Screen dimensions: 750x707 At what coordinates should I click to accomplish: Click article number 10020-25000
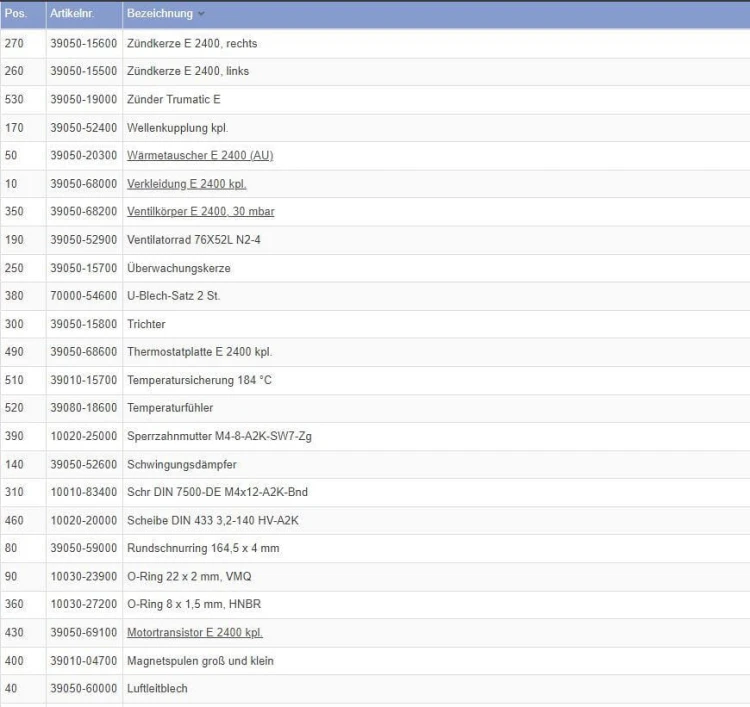(x=84, y=436)
